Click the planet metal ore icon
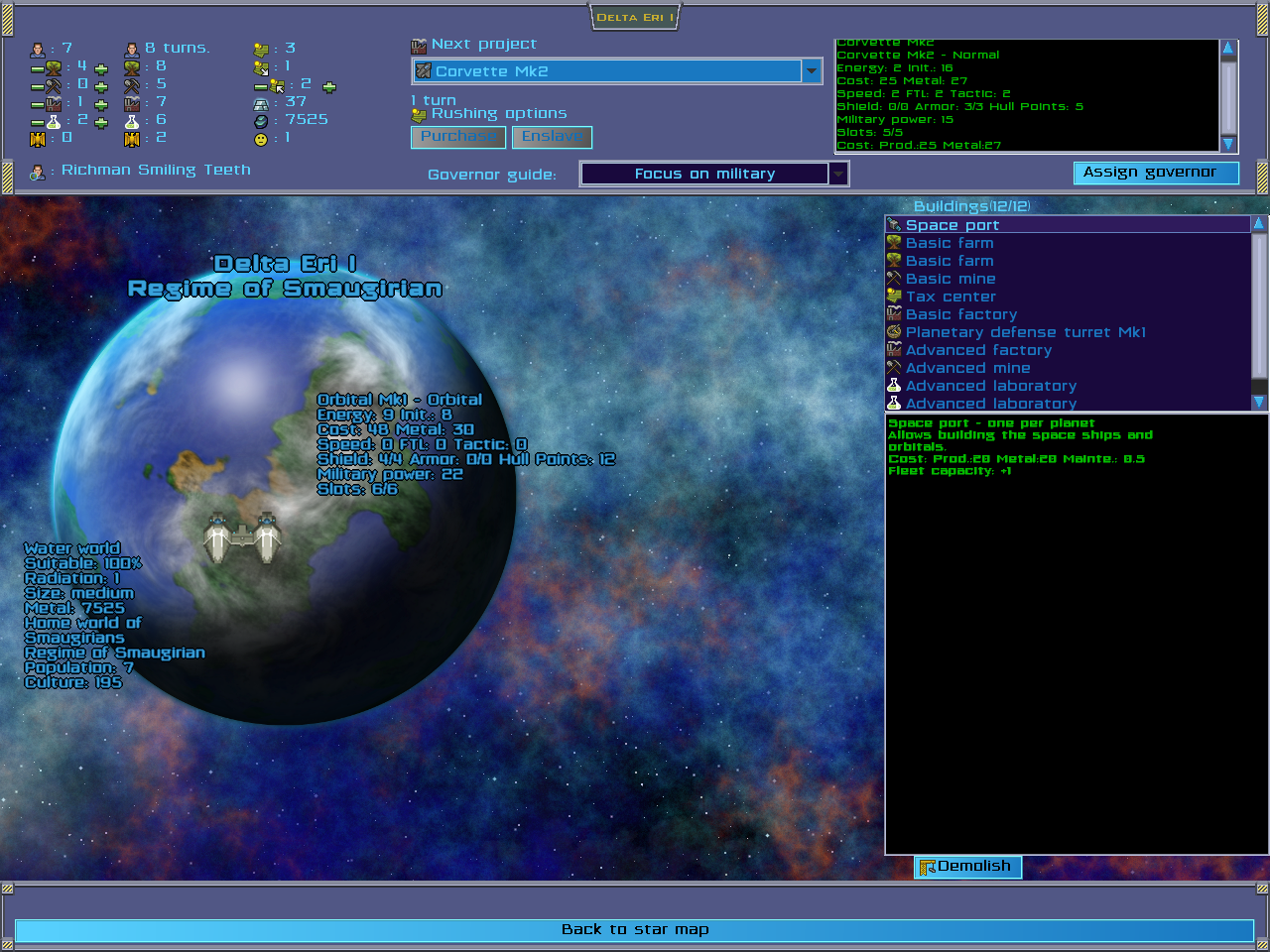Screen dimensions: 1270x952 (x=261, y=121)
